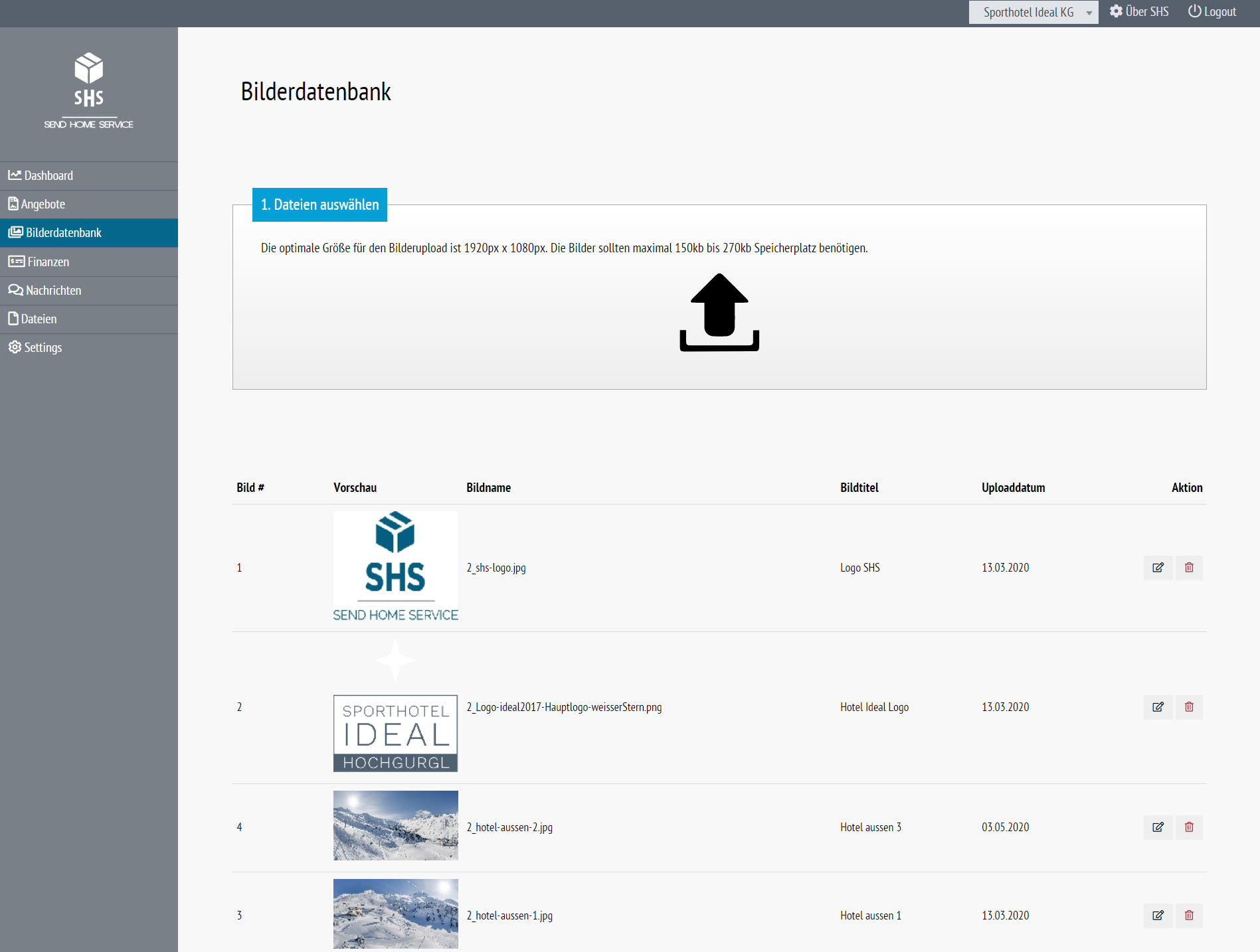Image resolution: width=1260 pixels, height=952 pixels.
Task: Click the file name 2_hotel-aussen-1.jpg
Action: click(509, 915)
